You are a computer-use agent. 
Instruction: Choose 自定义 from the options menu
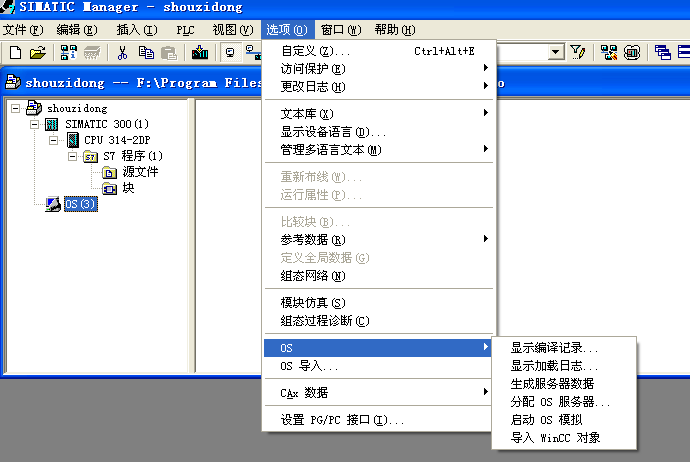[x=379, y=51]
